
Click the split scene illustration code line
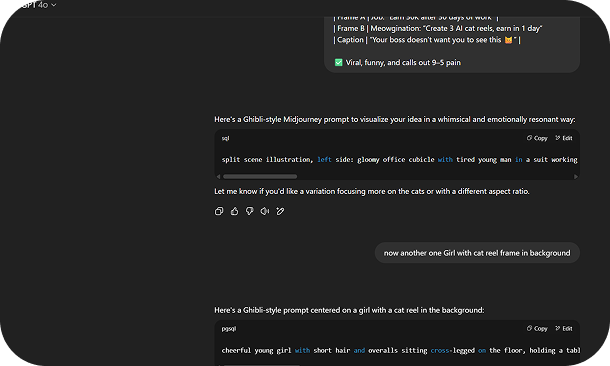tap(400, 159)
